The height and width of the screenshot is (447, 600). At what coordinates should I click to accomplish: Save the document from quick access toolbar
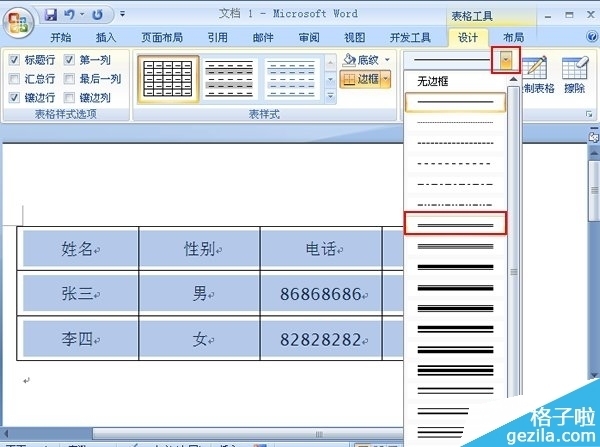tap(50, 15)
